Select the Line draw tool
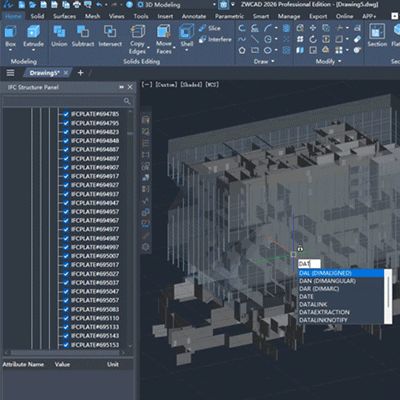 point(255,39)
